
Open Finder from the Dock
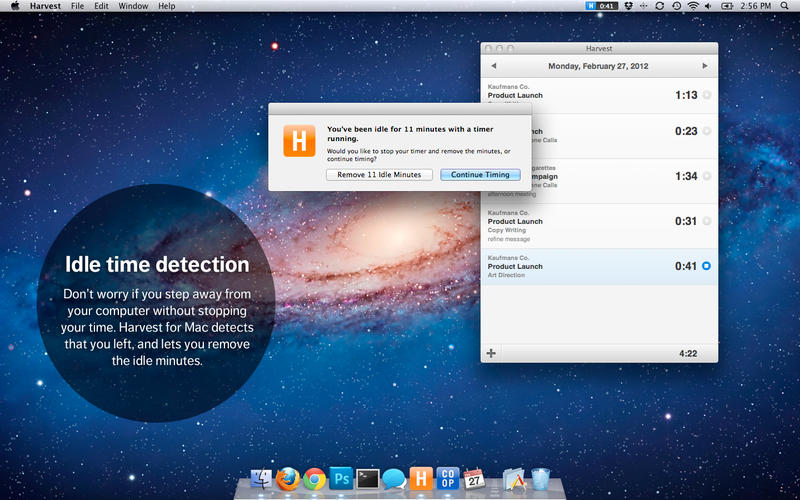[x=262, y=479]
